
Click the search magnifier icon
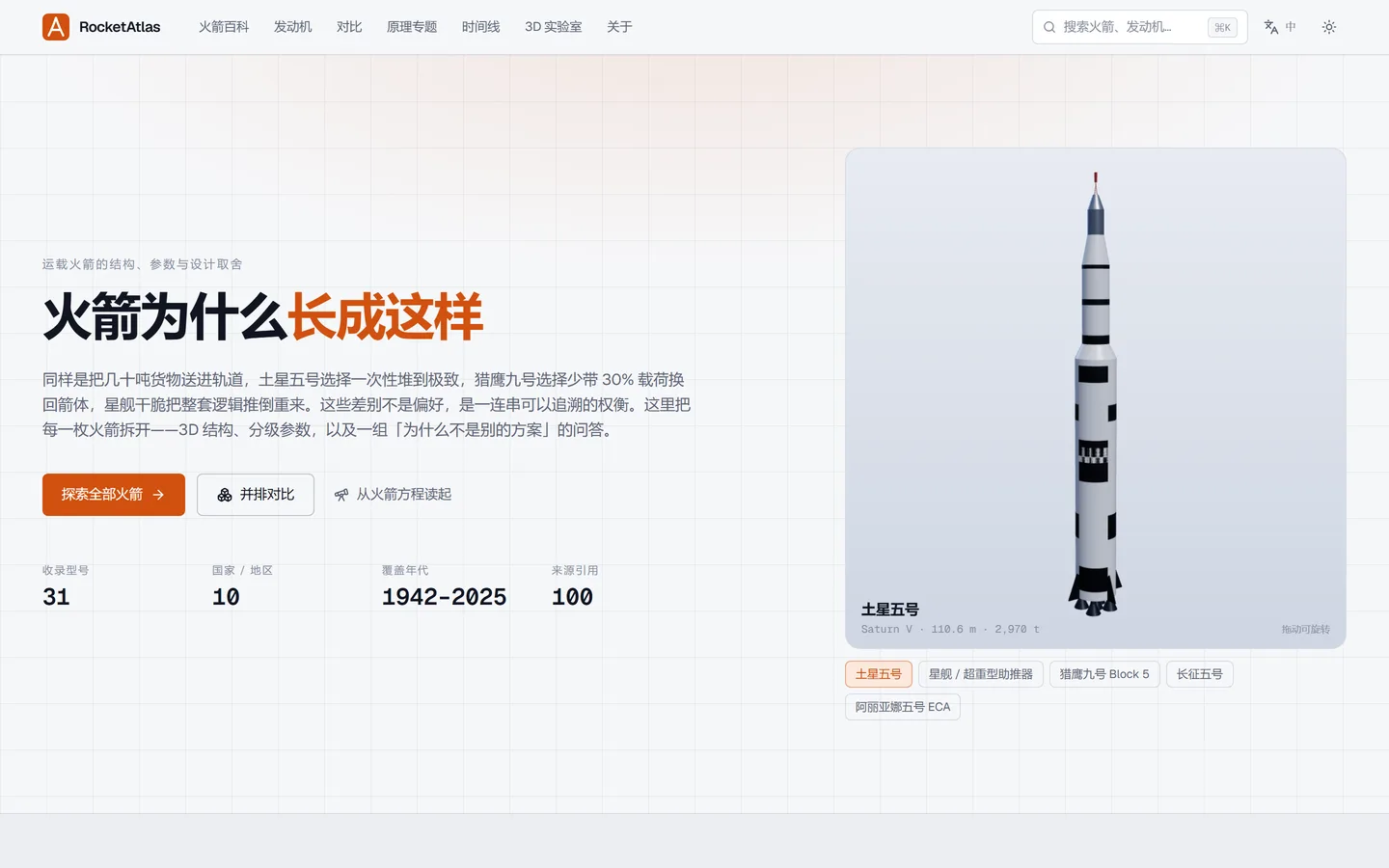[1049, 27]
